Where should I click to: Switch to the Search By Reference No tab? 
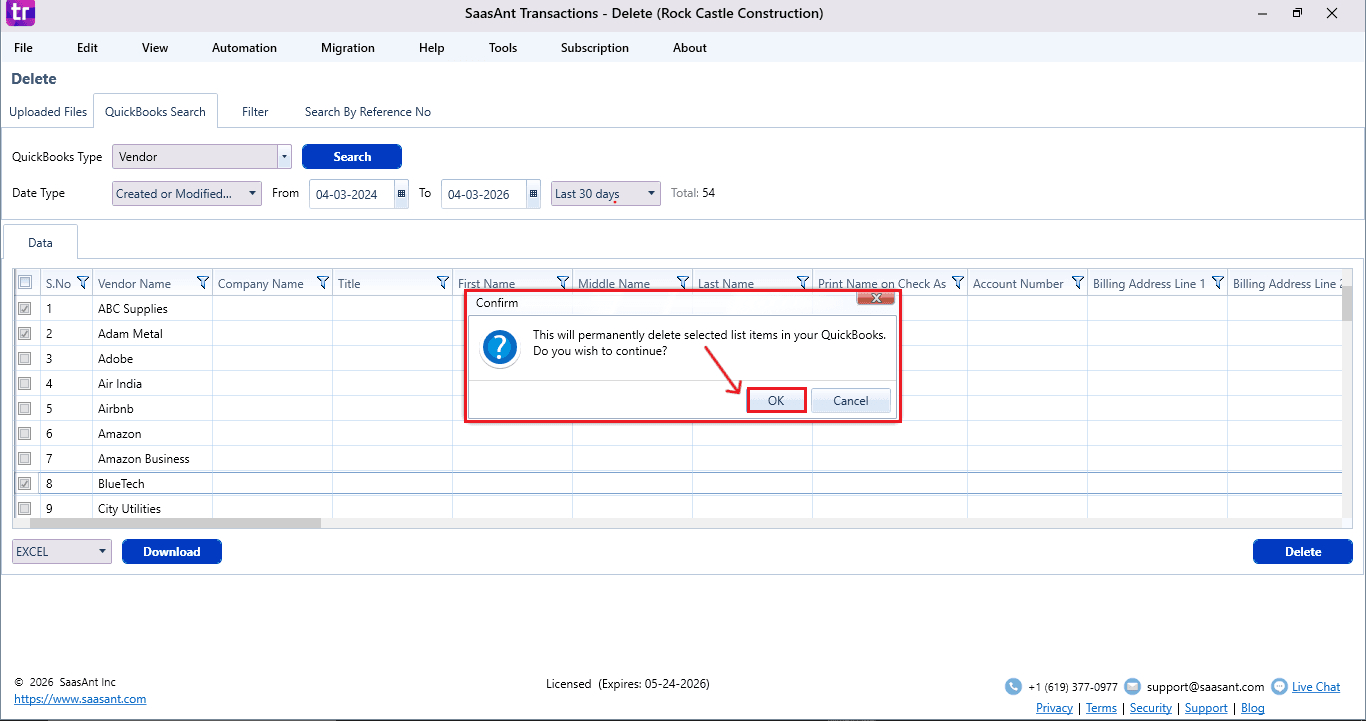pyautogui.click(x=367, y=112)
